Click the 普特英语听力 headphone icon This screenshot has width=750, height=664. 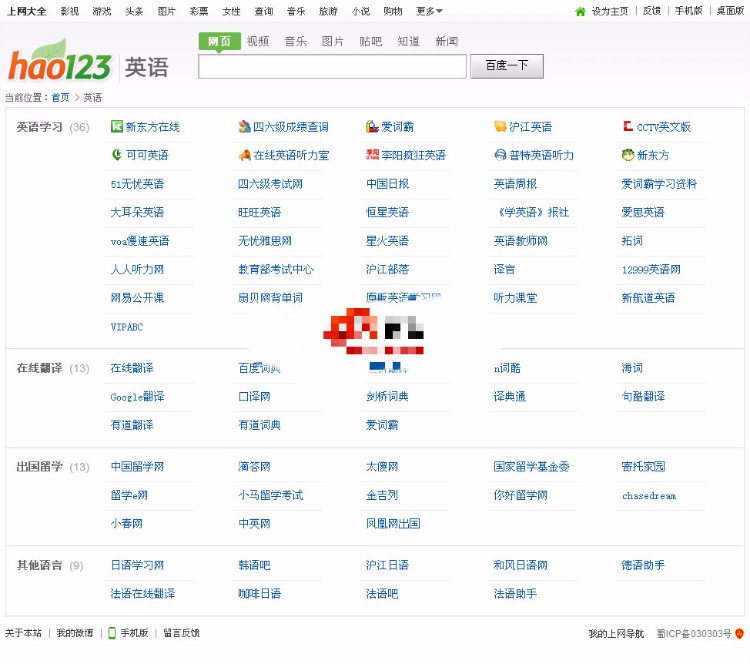click(500, 155)
